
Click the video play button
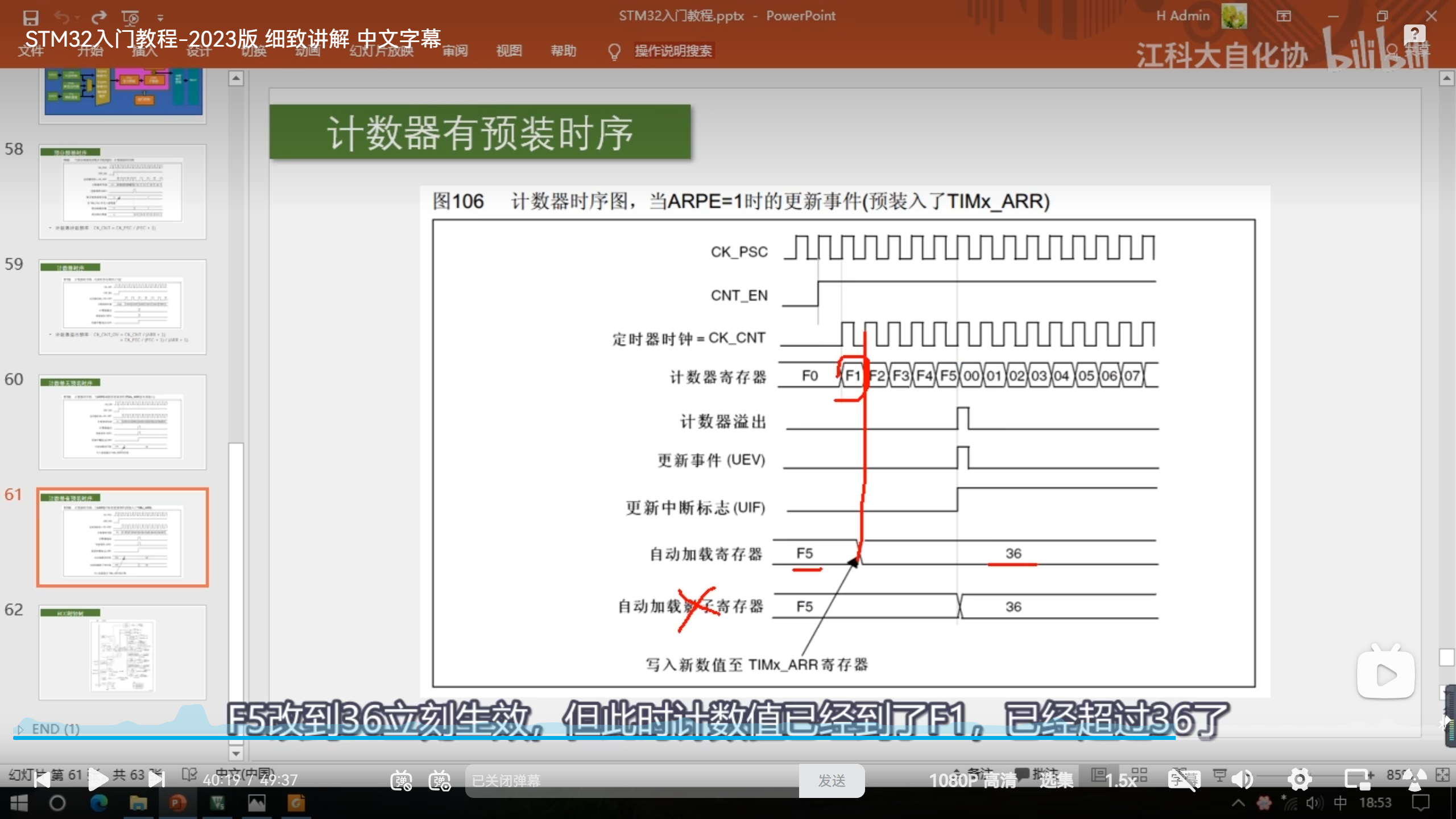tap(98, 780)
